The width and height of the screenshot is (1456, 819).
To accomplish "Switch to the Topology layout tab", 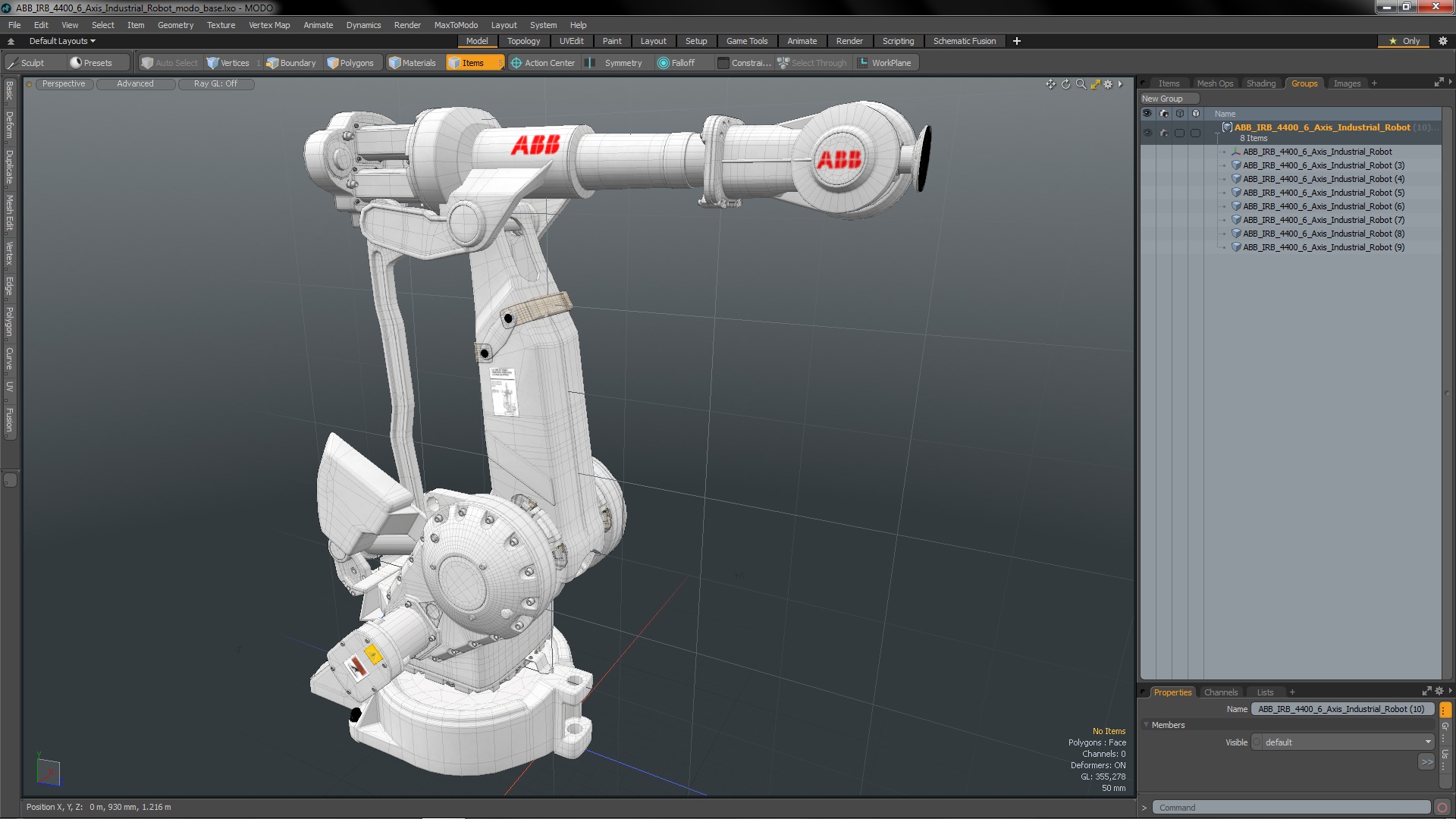I will tap(523, 41).
